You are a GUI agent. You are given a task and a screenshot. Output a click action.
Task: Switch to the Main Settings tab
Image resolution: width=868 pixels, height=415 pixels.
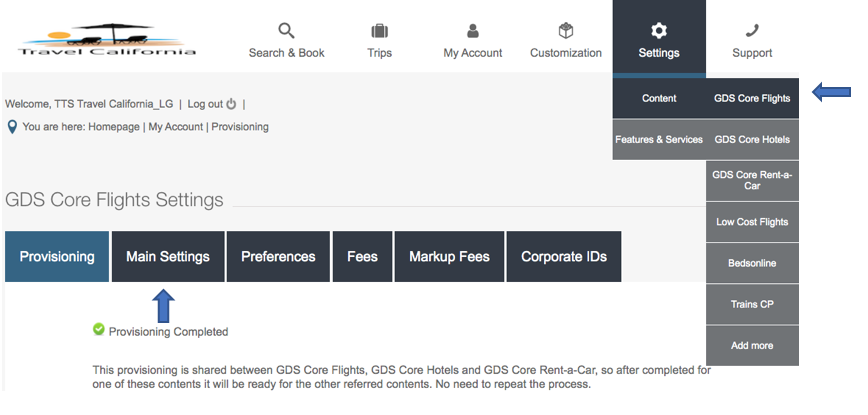[168, 257]
